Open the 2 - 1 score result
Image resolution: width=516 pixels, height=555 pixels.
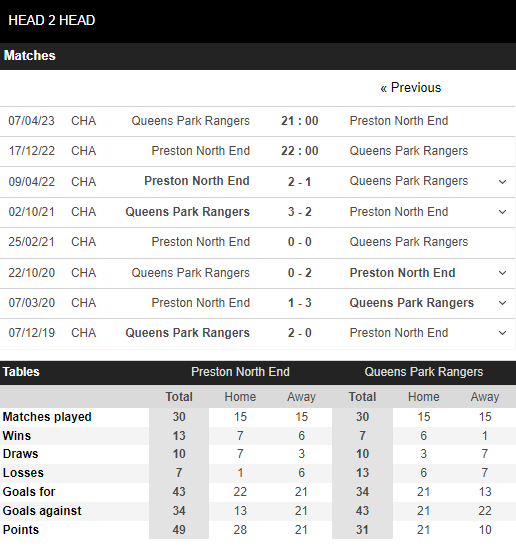[299, 182]
